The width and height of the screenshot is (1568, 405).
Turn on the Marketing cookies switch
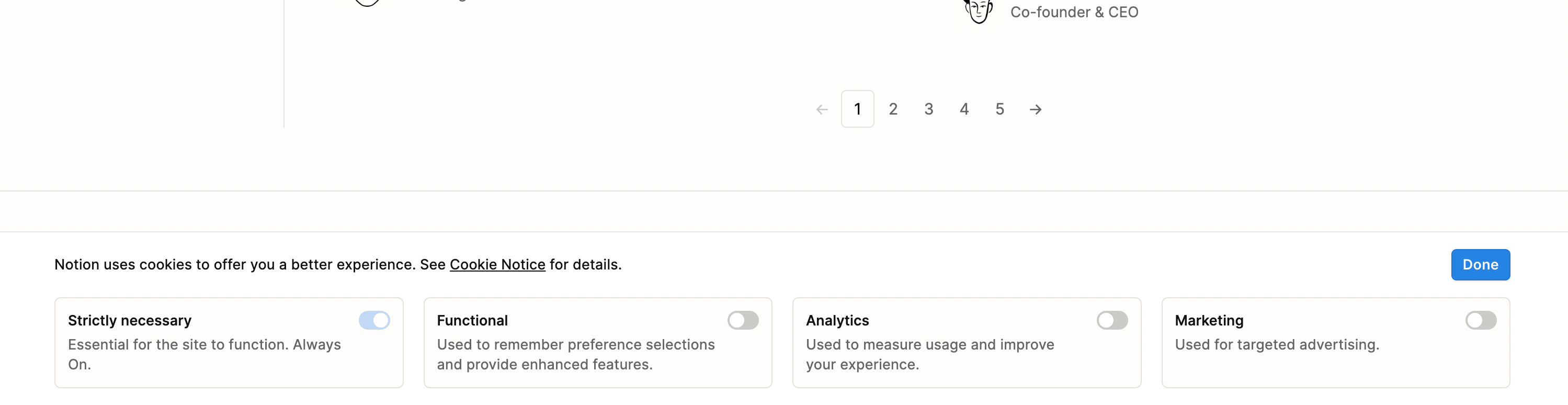1480,320
